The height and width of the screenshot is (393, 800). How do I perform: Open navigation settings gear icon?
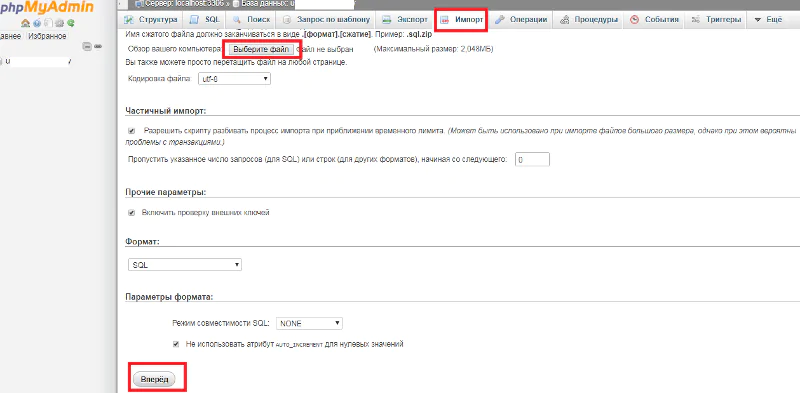click(60, 23)
